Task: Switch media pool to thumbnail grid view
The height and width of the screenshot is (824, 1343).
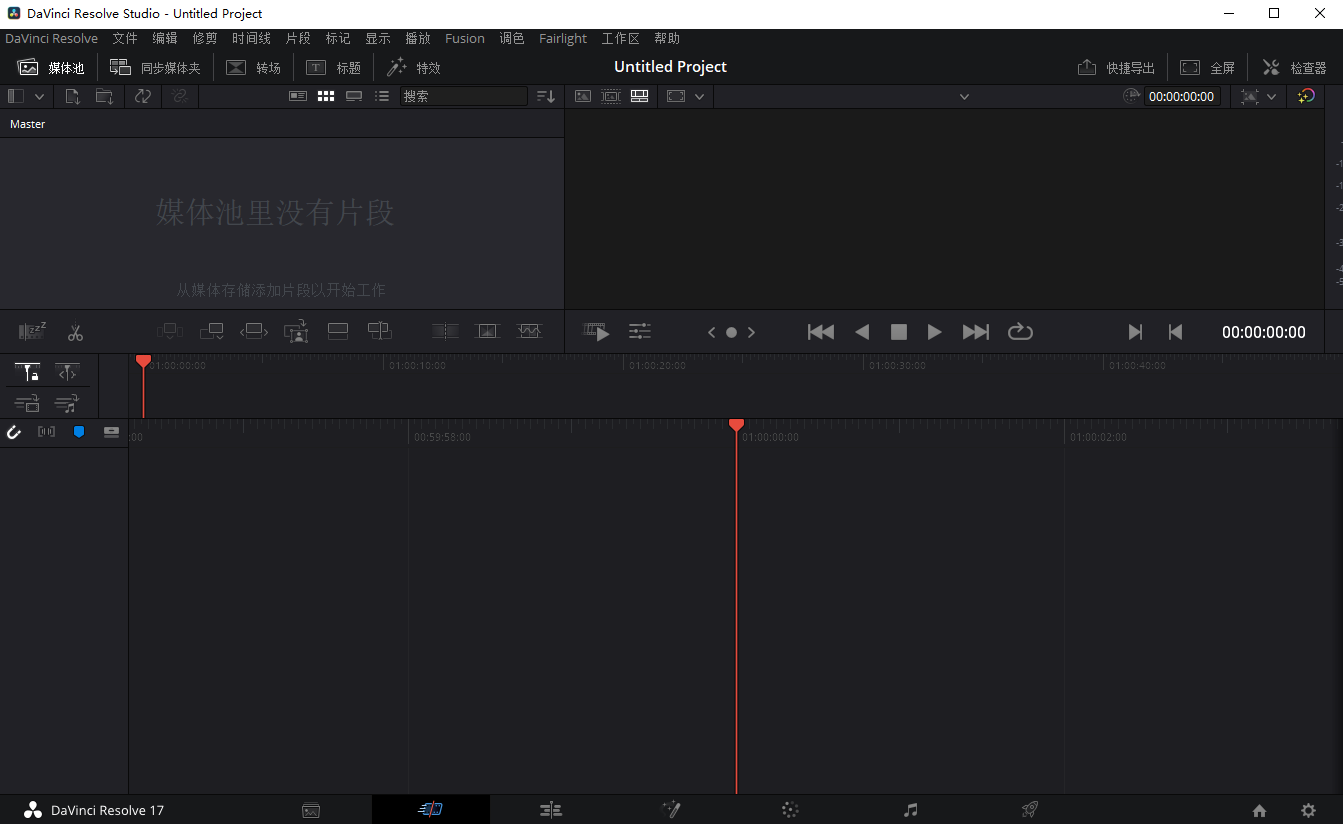Action: [326, 96]
